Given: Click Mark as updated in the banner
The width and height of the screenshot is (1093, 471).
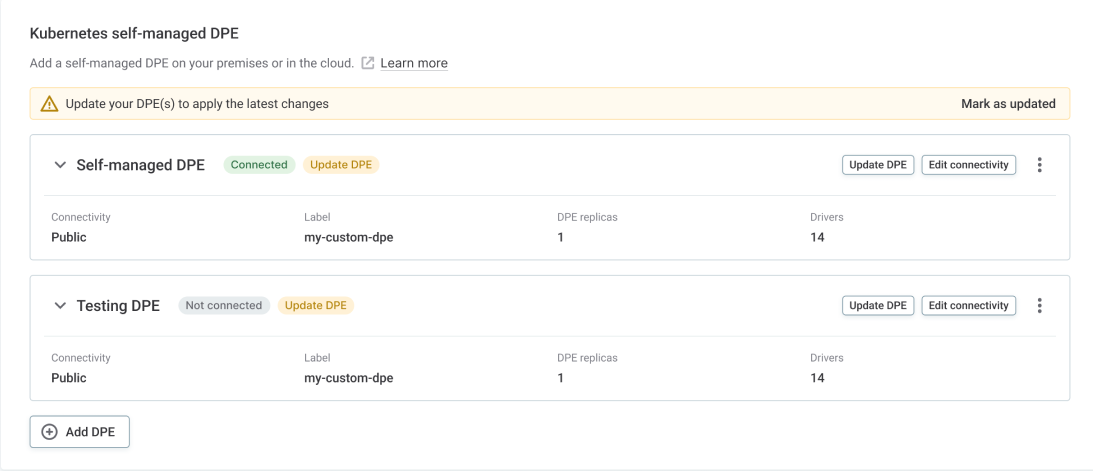Looking at the screenshot, I should [x=1008, y=104].
